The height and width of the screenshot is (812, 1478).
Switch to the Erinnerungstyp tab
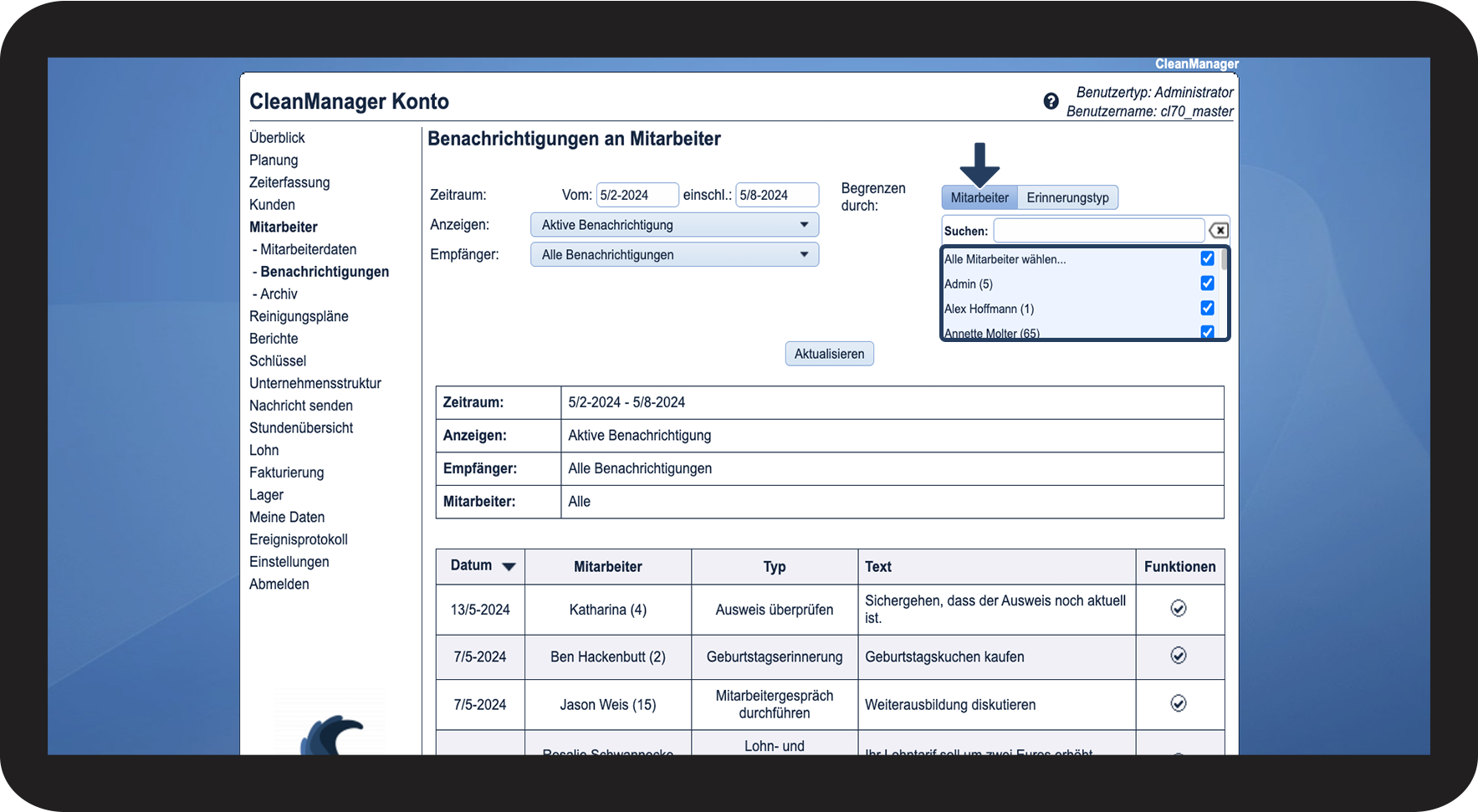tap(1067, 198)
